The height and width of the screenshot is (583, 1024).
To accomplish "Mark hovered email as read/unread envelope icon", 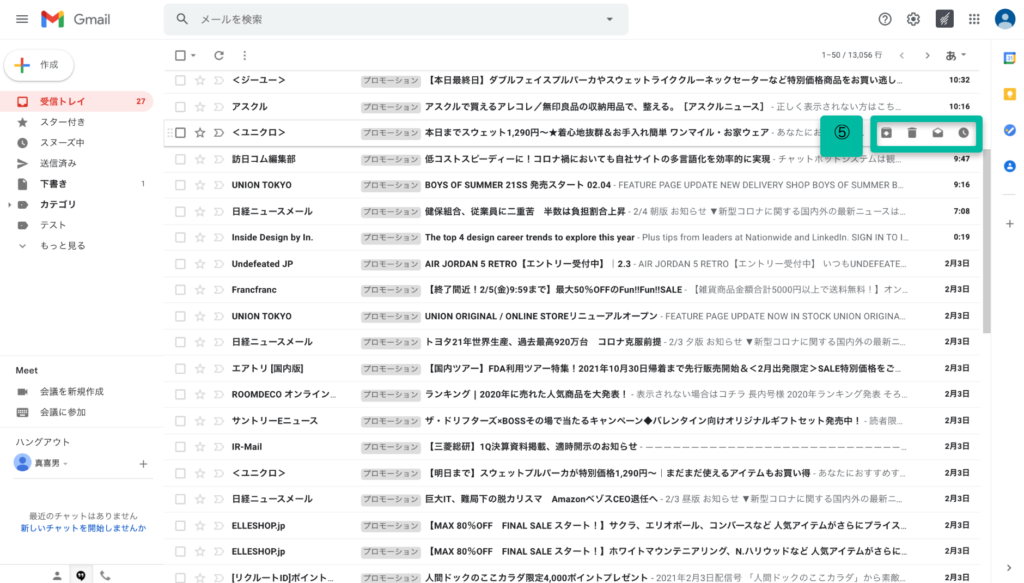I will (x=938, y=132).
